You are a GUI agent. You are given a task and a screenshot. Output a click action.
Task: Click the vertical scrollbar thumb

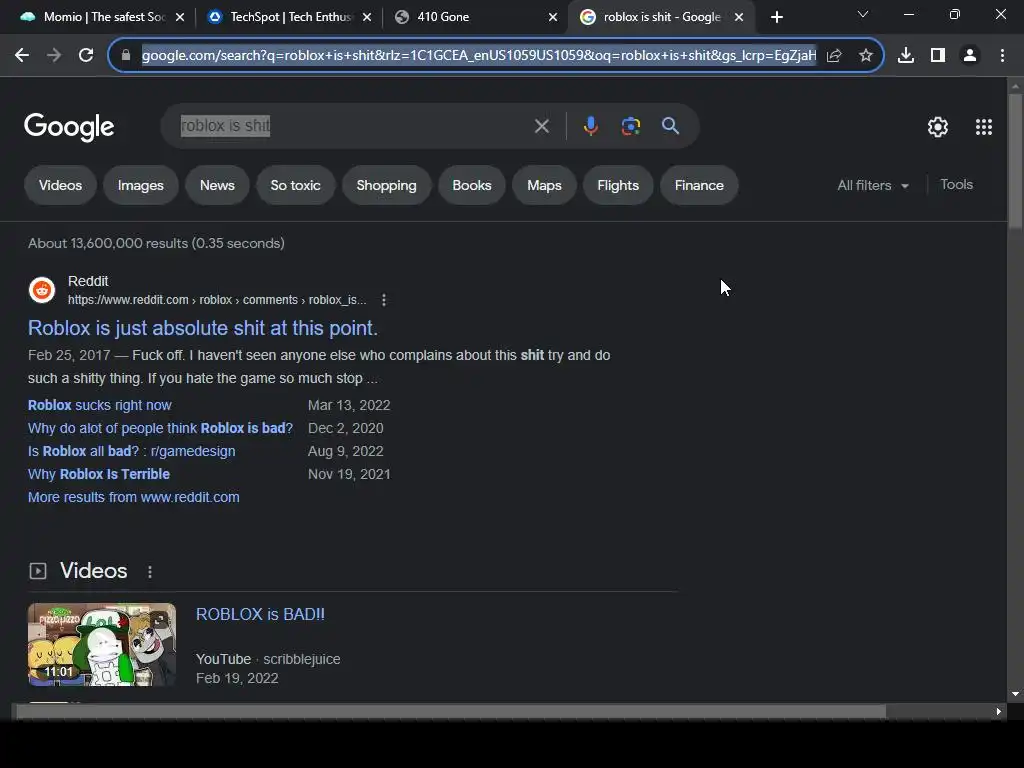point(1015,161)
